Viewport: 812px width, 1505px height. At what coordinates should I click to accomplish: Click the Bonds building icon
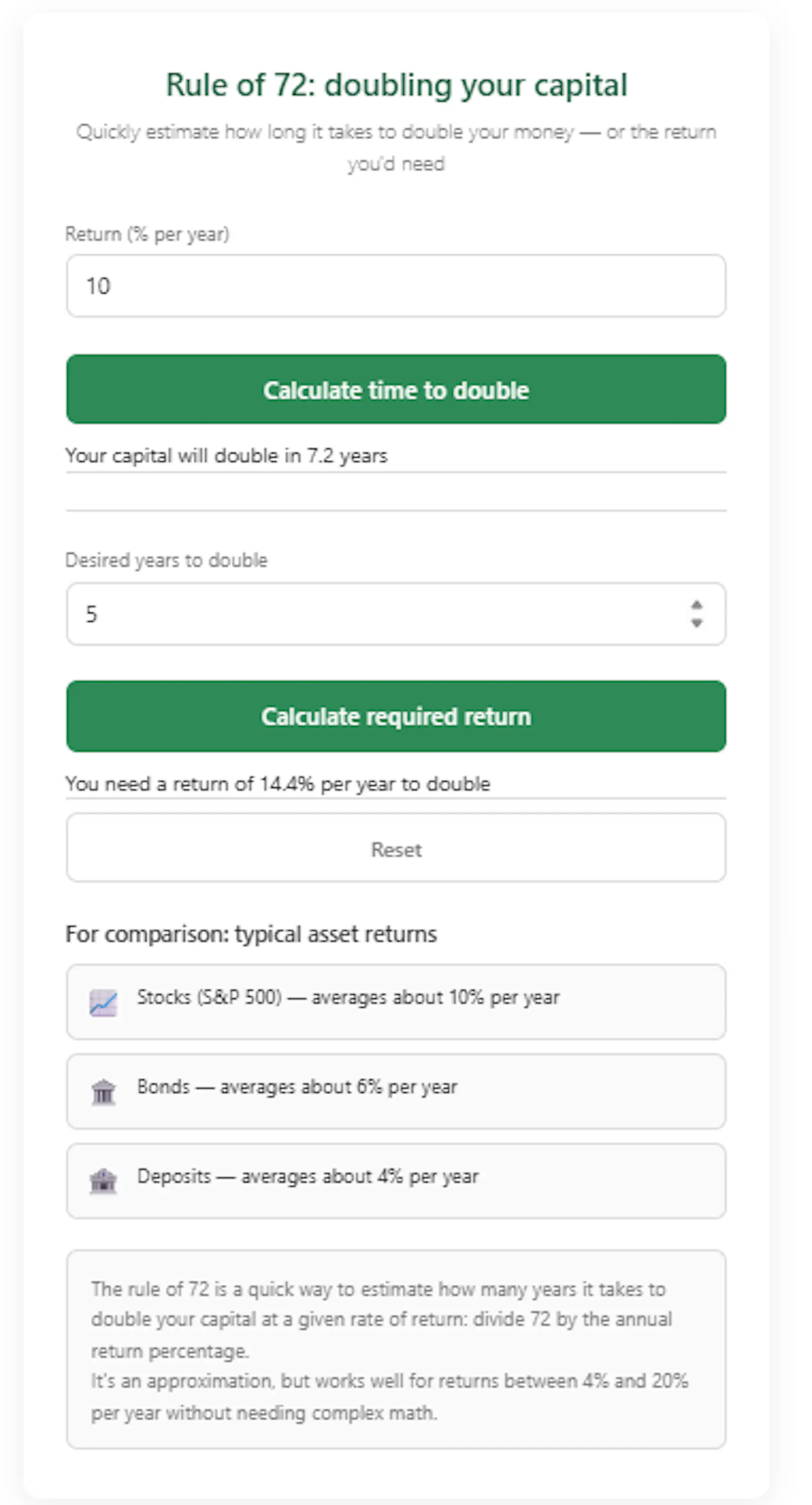click(104, 1092)
